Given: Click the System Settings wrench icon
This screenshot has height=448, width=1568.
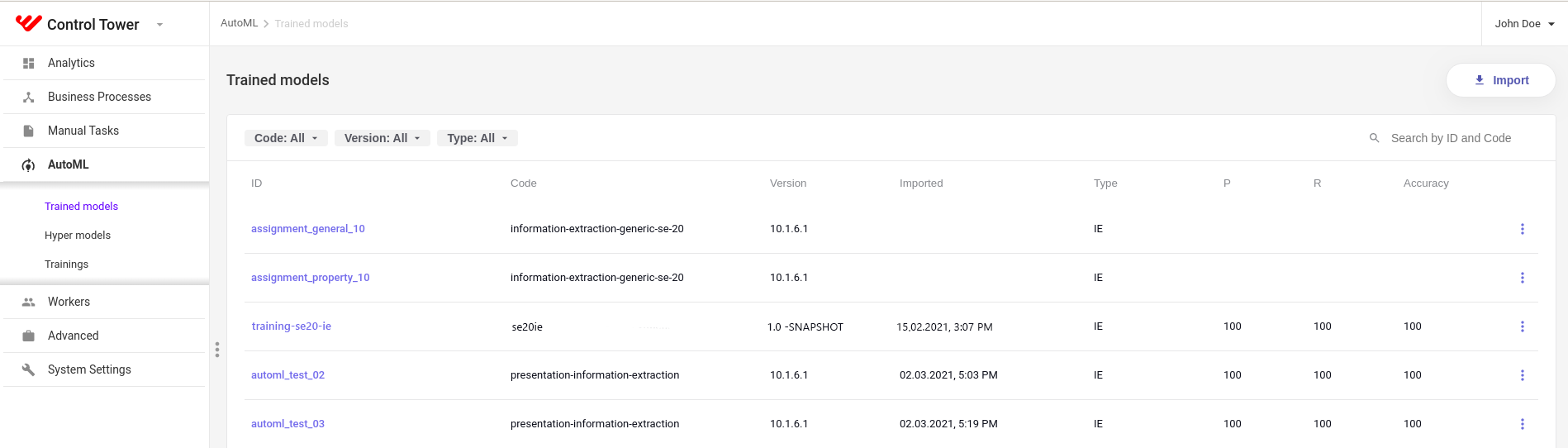Looking at the screenshot, I should coord(28,369).
